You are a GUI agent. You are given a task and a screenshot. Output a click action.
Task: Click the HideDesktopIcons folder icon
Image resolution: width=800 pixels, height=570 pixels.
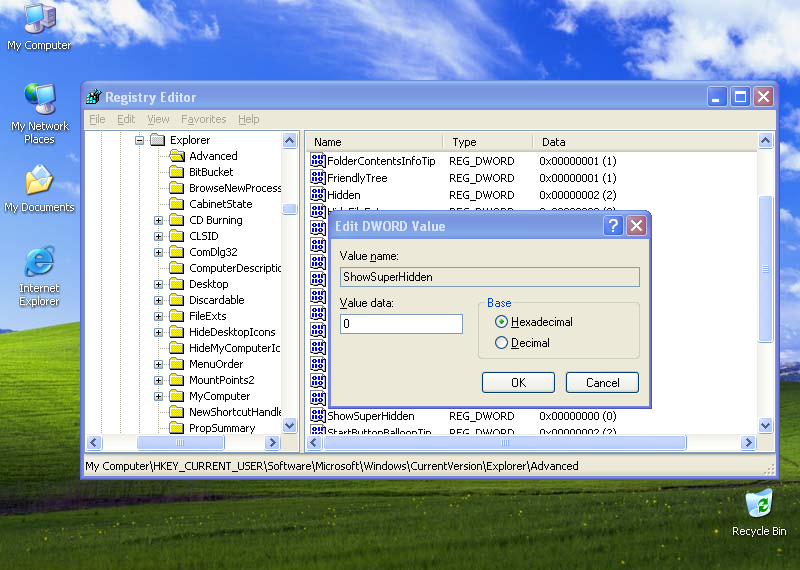pyautogui.click(x=177, y=332)
